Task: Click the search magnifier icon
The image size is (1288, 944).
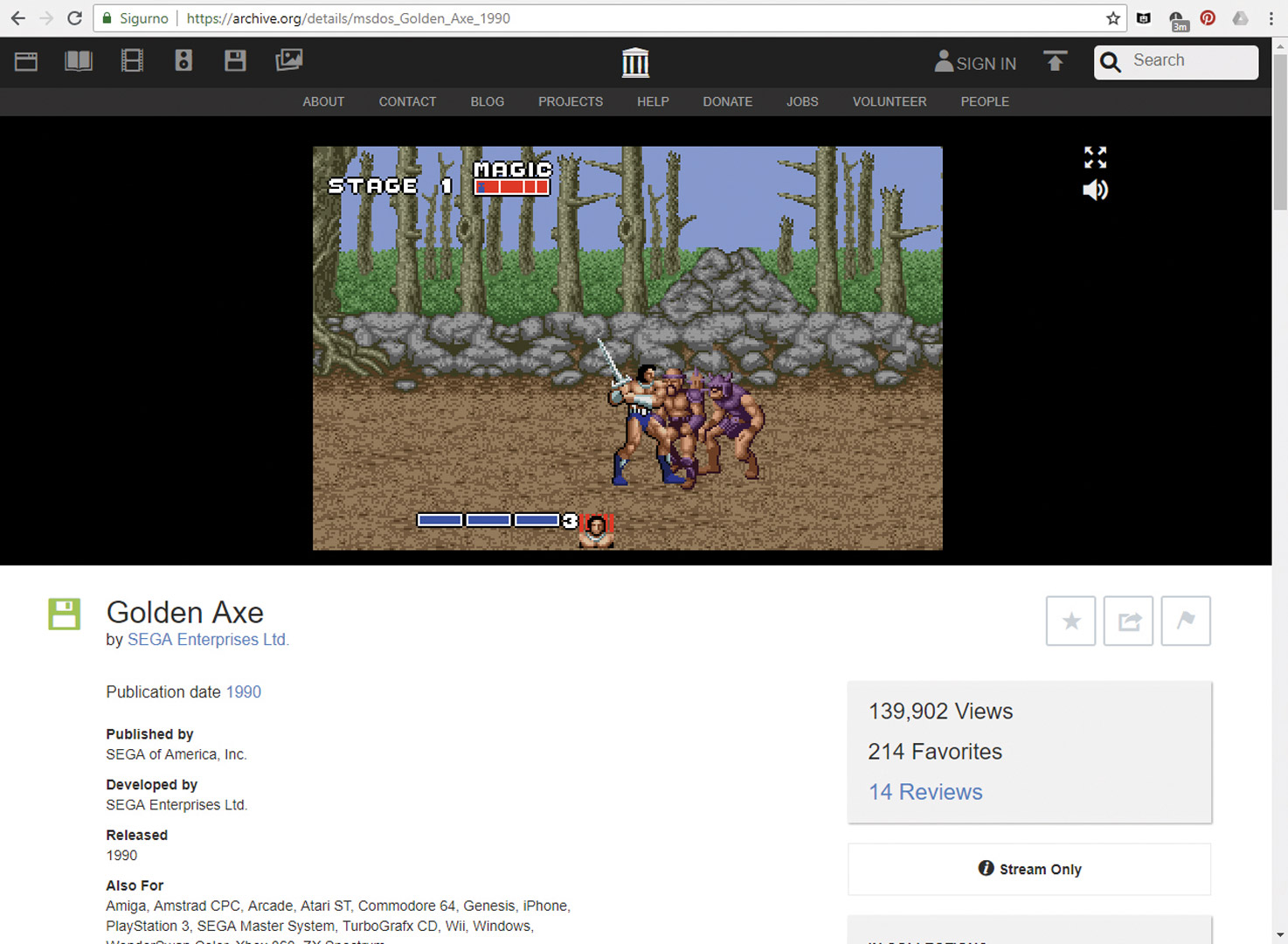Action: (x=1111, y=62)
